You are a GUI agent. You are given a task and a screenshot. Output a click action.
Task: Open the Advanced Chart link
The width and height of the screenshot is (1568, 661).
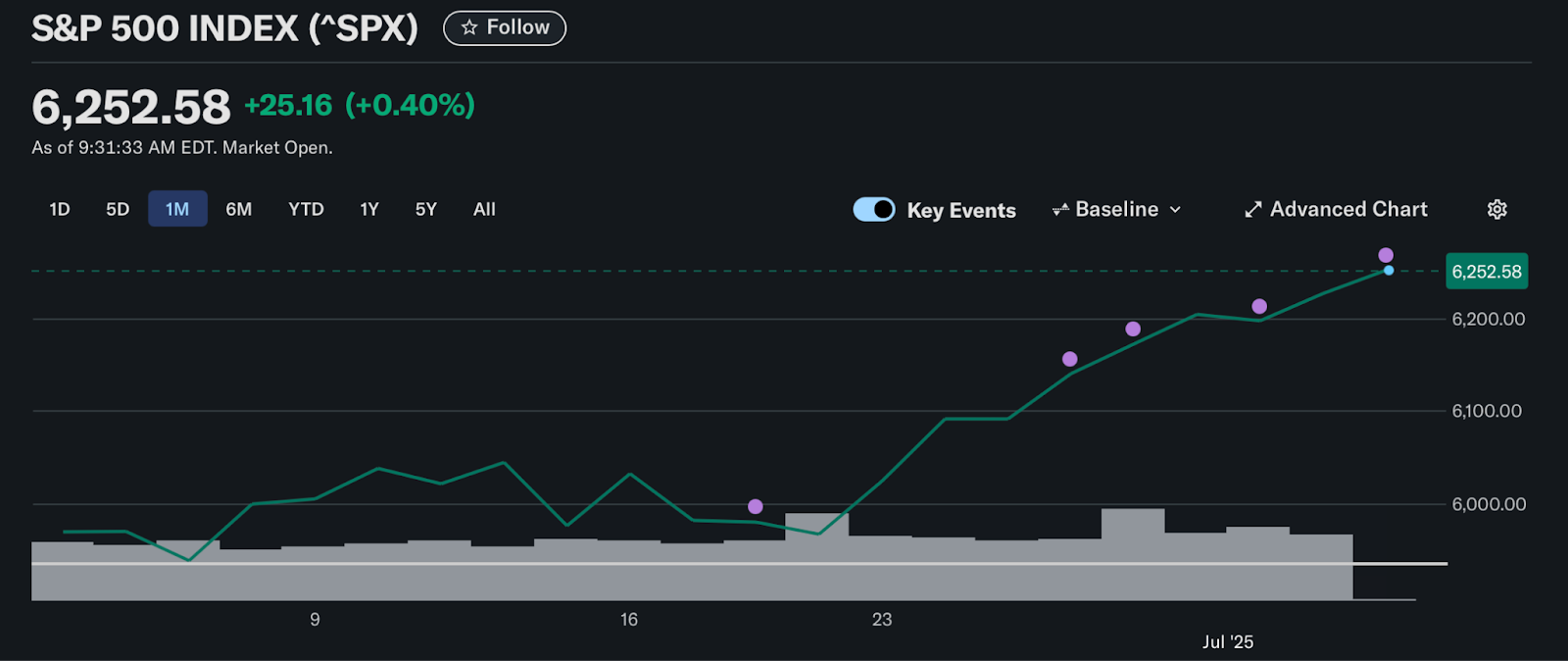pos(1336,209)
